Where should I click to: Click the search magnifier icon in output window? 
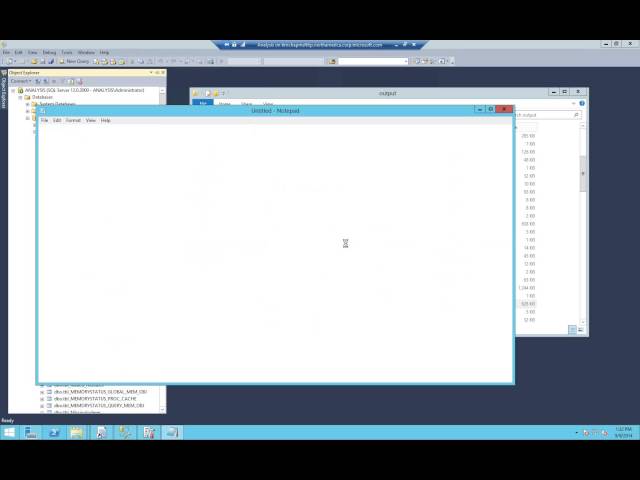coord(576,115)
